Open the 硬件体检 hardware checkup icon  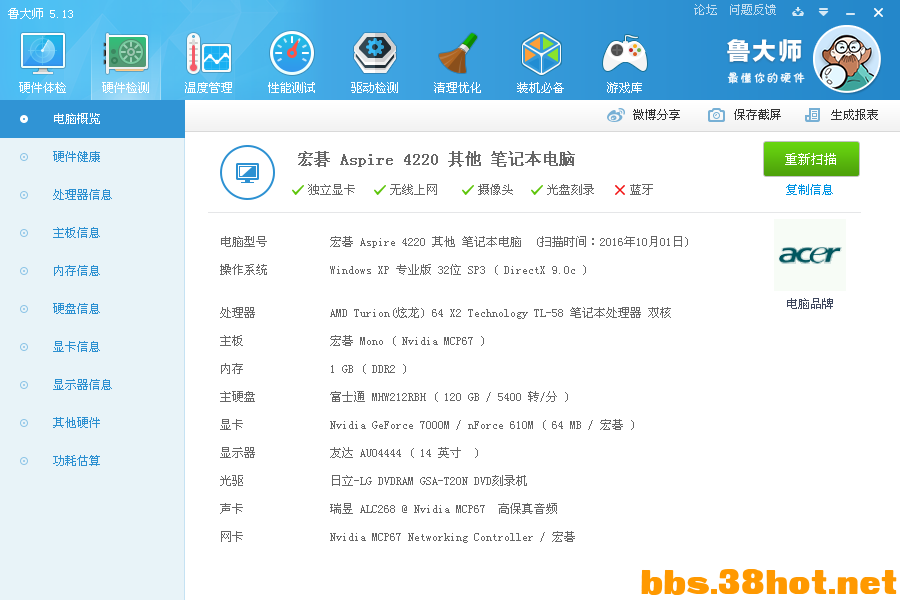(42, 55)
